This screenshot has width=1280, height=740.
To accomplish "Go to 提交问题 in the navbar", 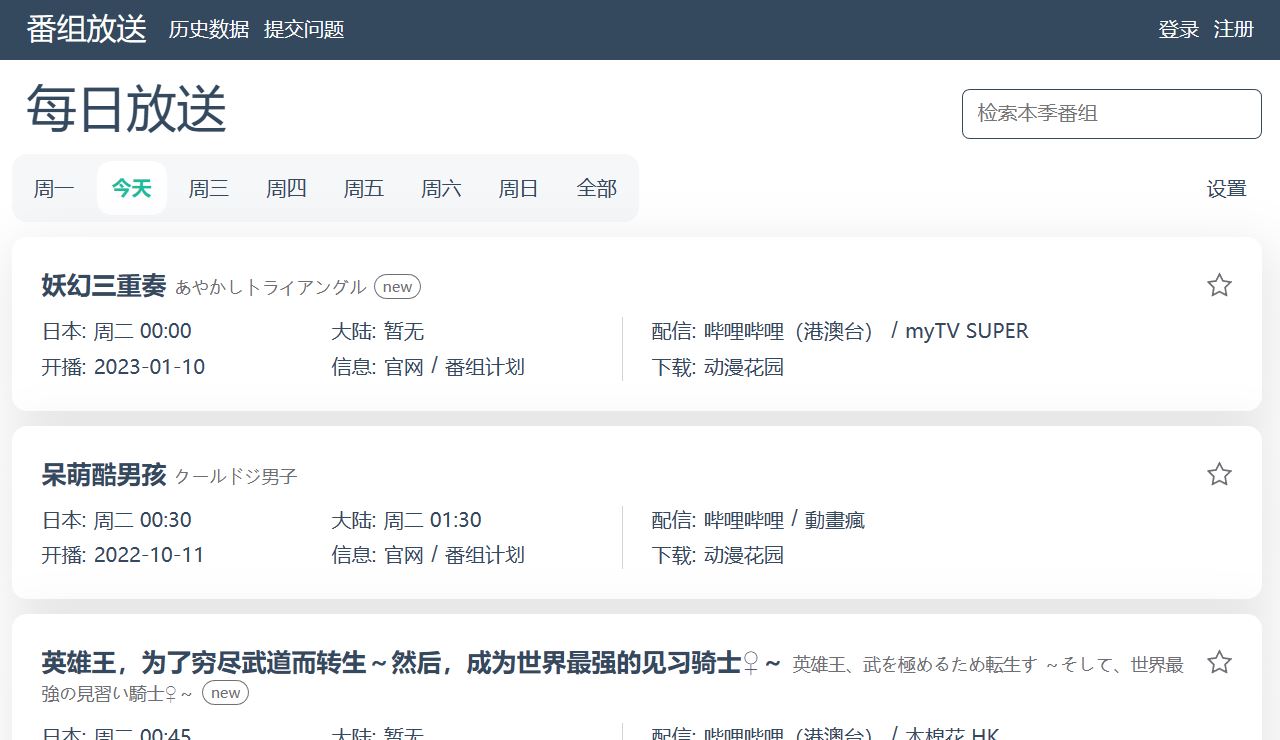I will tap(304, 30).
